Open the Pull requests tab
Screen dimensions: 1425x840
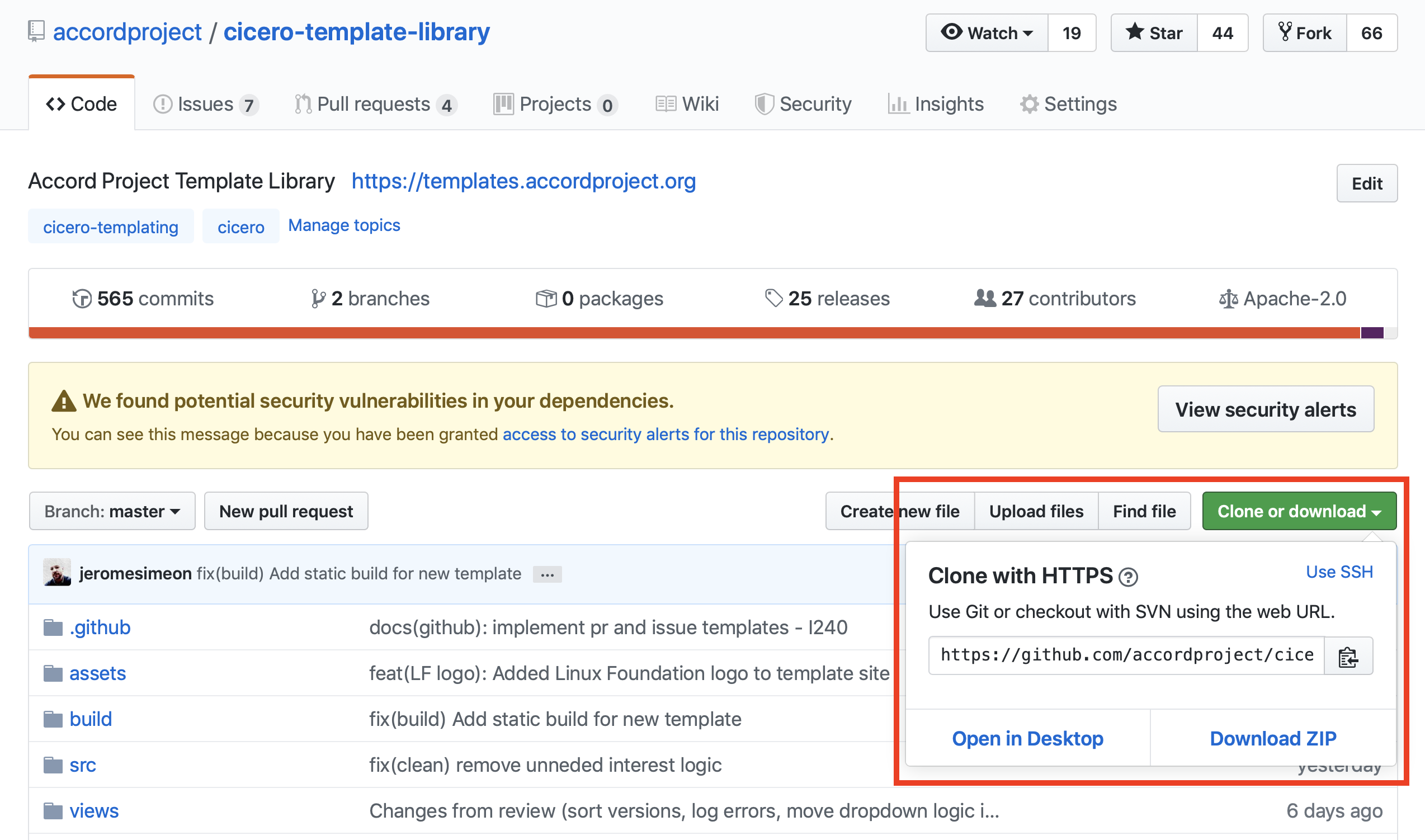[375, 104]
